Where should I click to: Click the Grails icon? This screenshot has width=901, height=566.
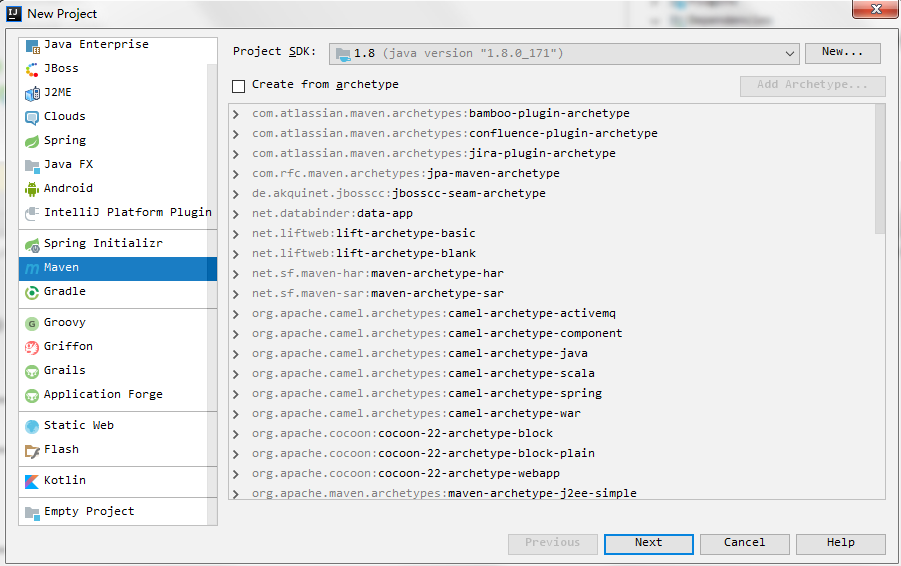coord(32,371)
